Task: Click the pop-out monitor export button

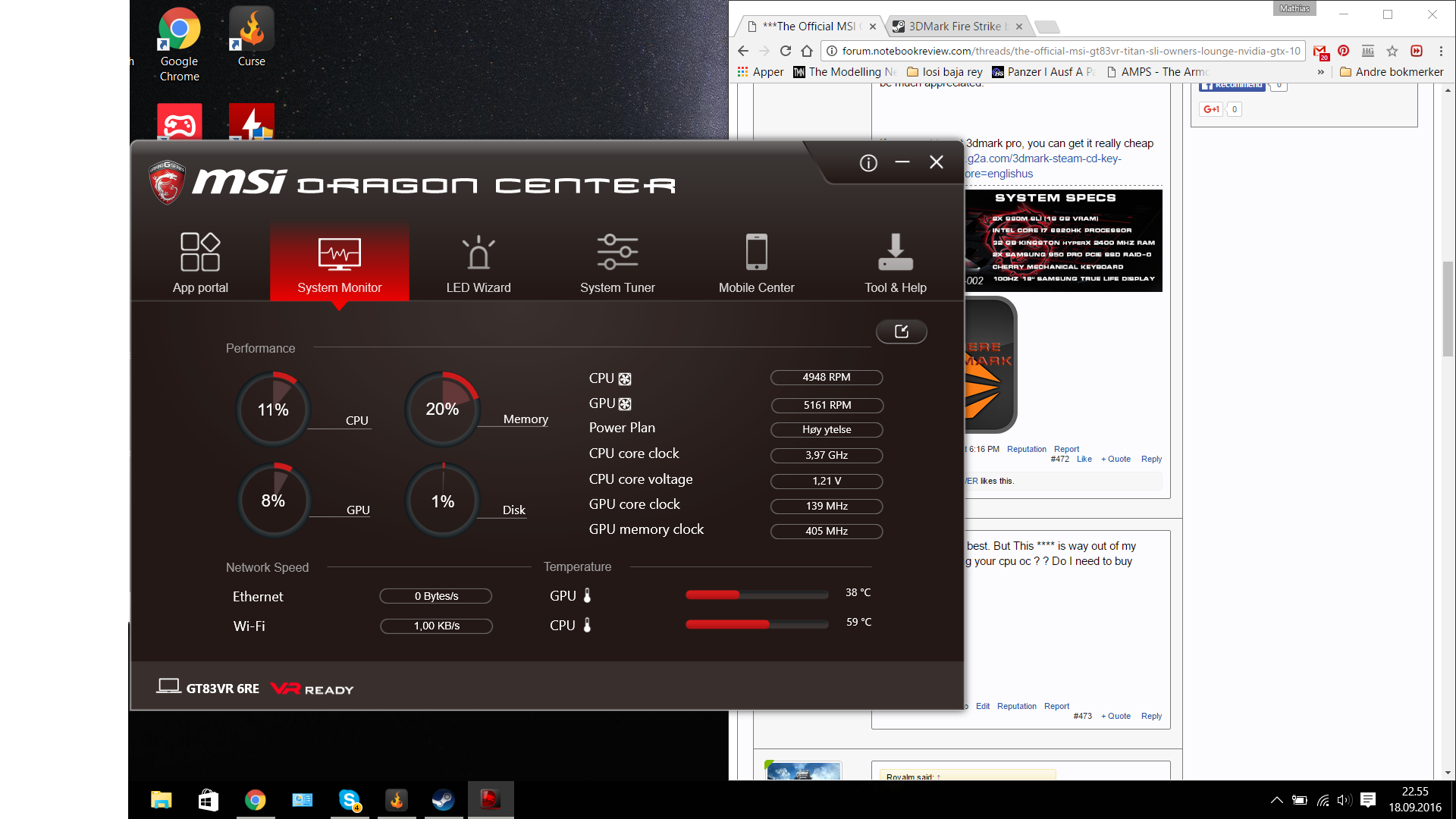Action: pos(901,331)
